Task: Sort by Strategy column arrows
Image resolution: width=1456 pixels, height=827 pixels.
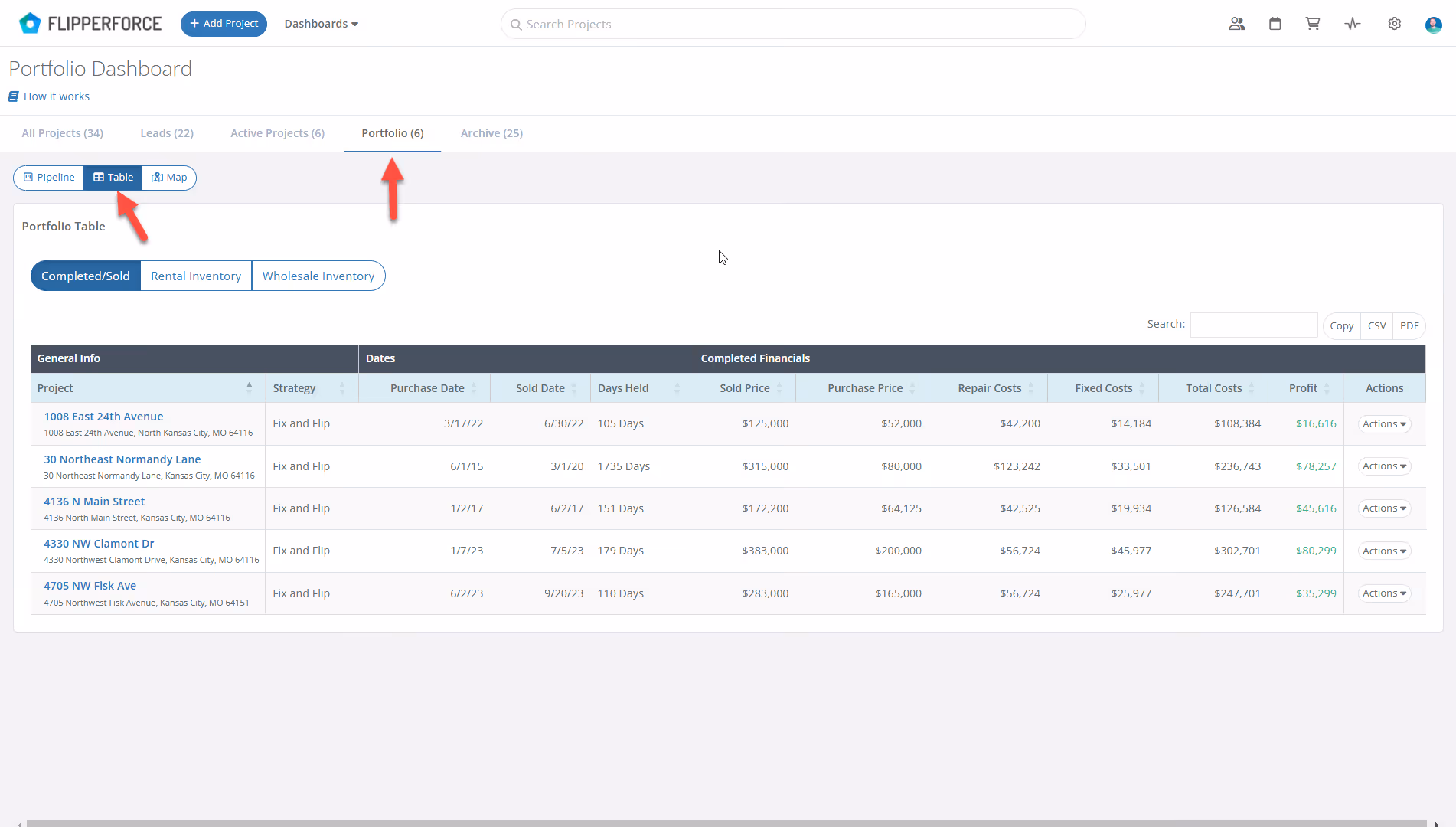Action: pyautogui.click(x=342, y=388)
